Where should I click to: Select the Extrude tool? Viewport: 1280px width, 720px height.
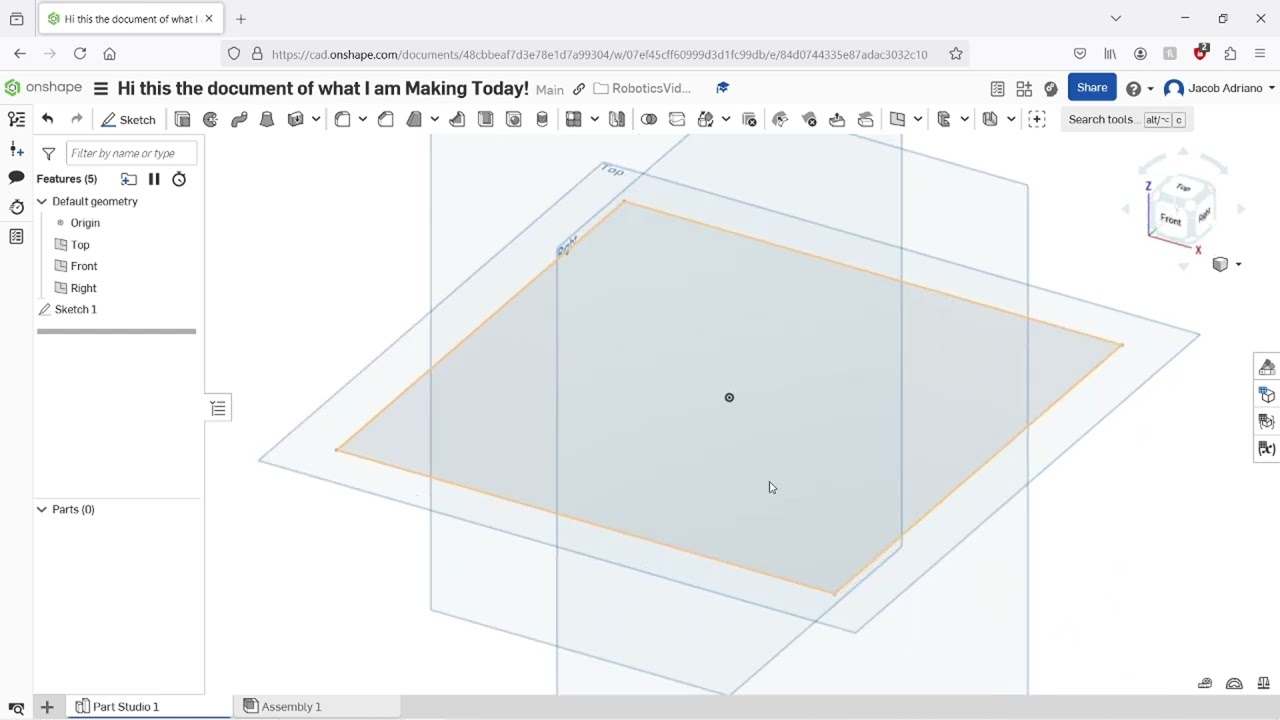182,119
